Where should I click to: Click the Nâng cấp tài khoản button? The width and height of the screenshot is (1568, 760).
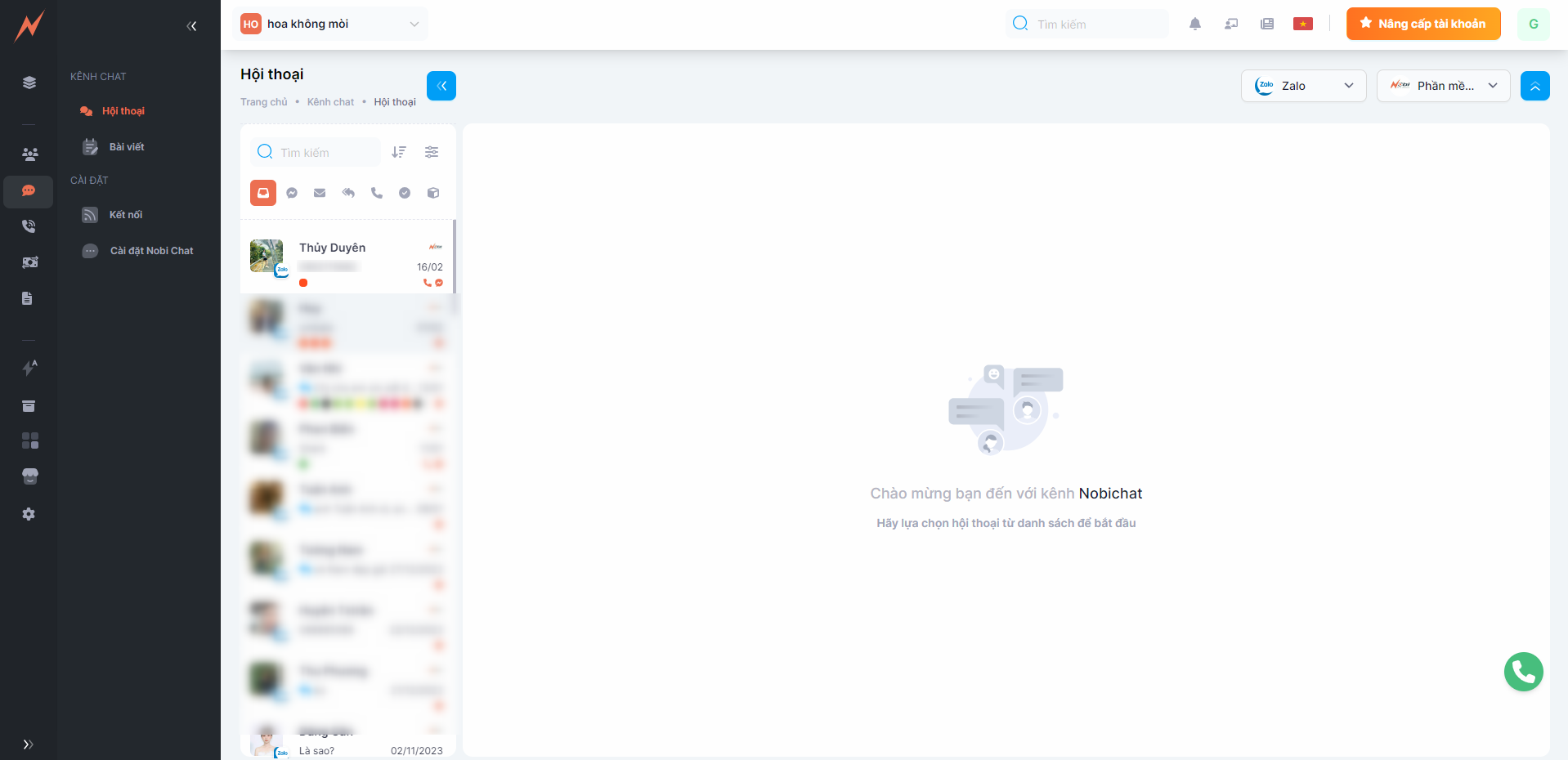click(x=1422, y=24)
